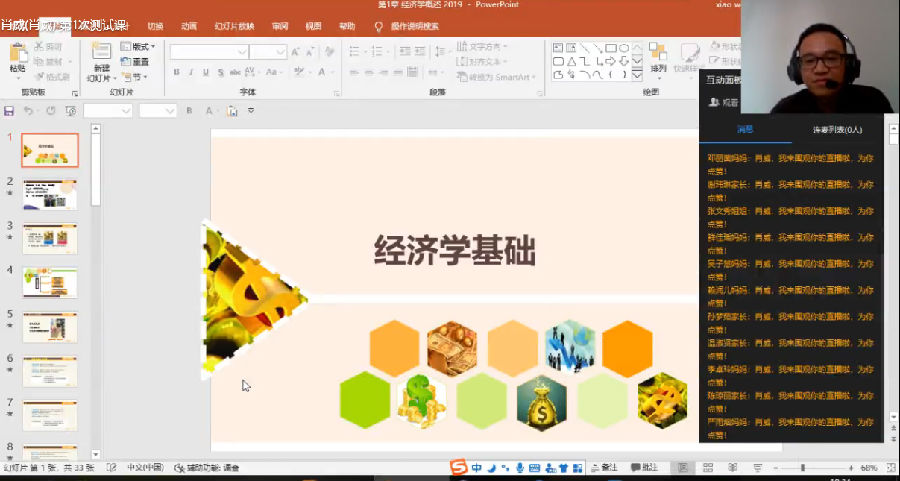
Task: Toggle Comments (批注) pane in status bar
Action: [644, 468]
